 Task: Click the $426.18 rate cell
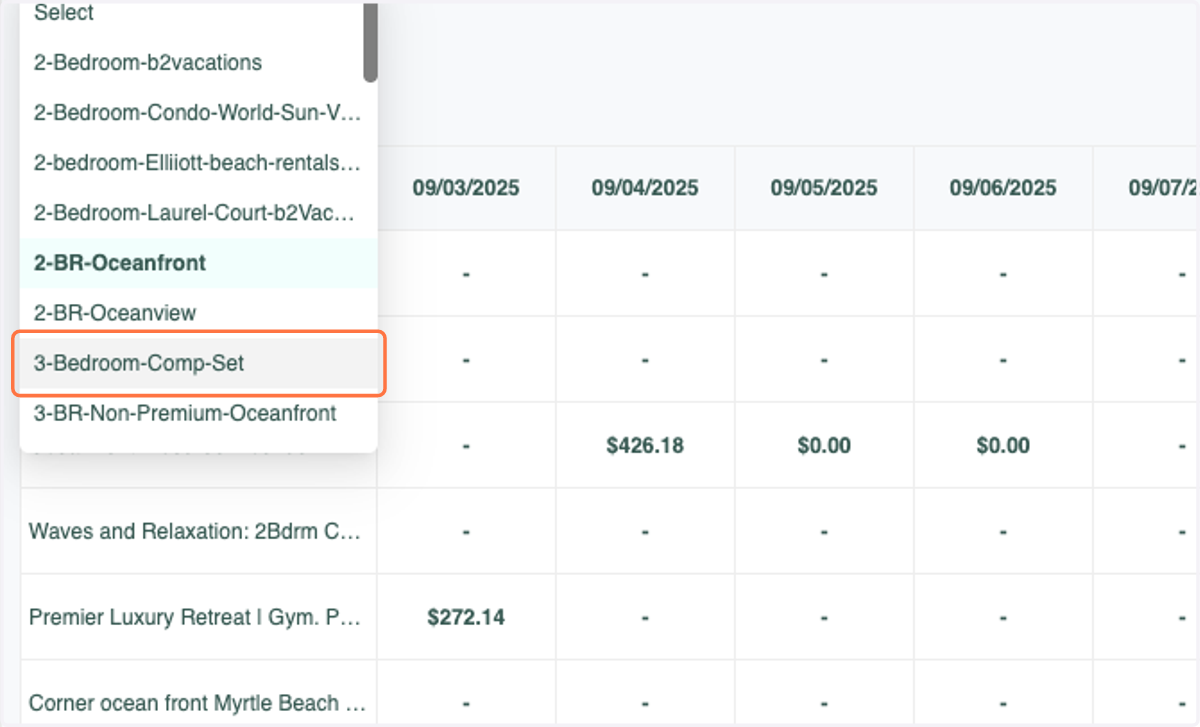[645, 446]
